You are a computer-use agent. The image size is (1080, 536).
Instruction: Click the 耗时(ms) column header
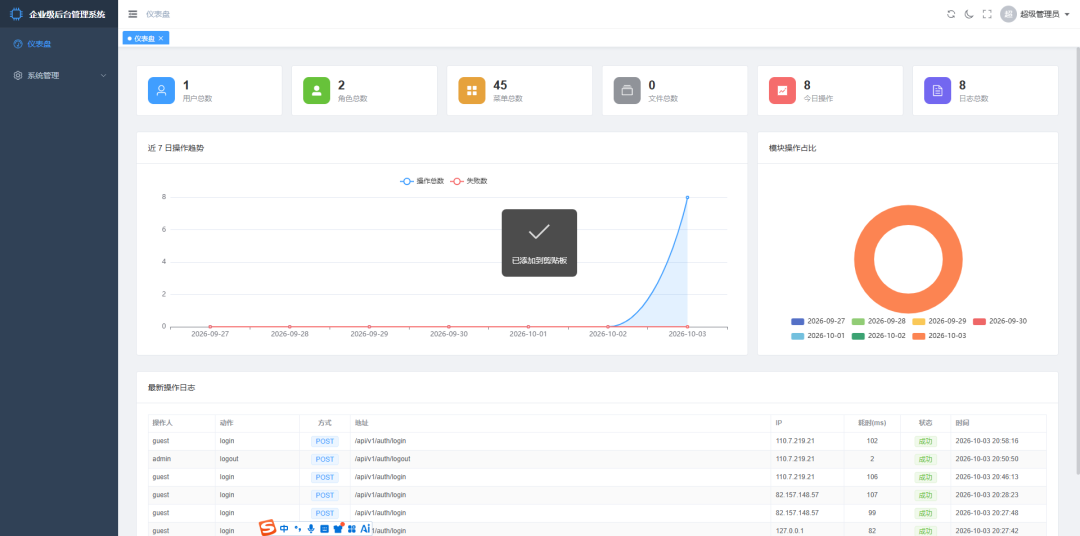872,423
